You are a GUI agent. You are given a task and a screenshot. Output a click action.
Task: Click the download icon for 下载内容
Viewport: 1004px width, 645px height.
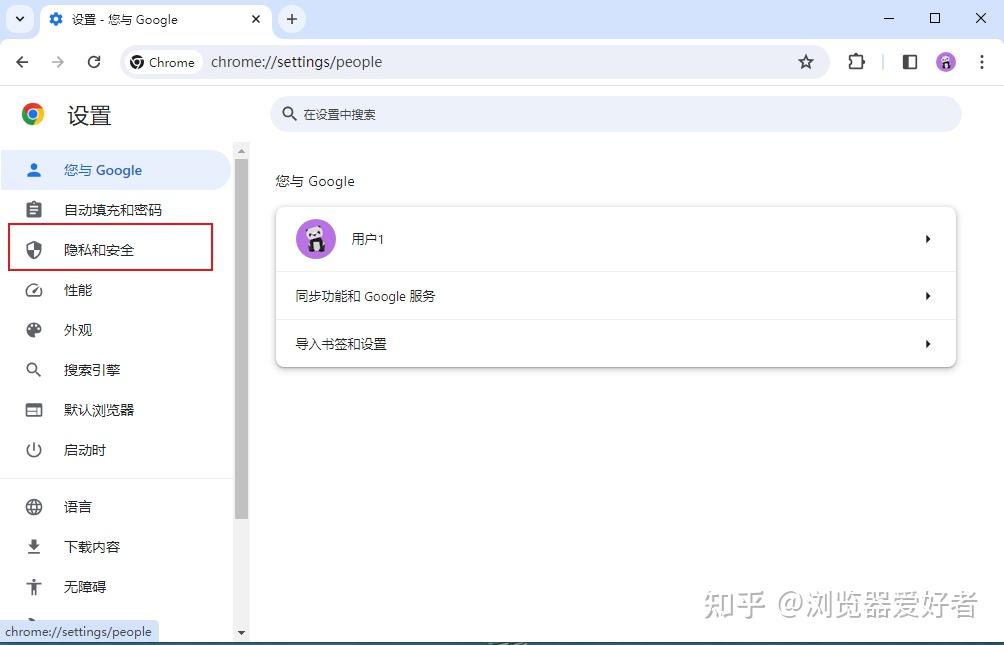click(34, 547)
